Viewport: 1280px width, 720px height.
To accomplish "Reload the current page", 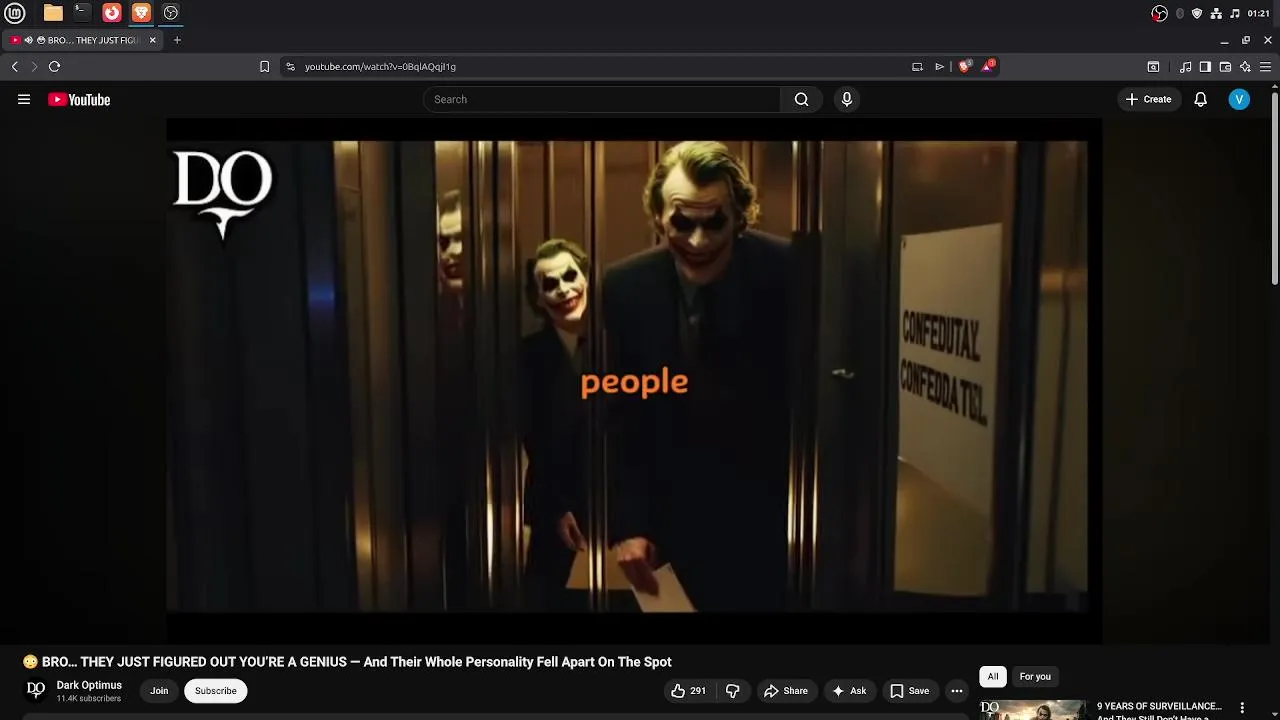I will click(x=54, y=67).
